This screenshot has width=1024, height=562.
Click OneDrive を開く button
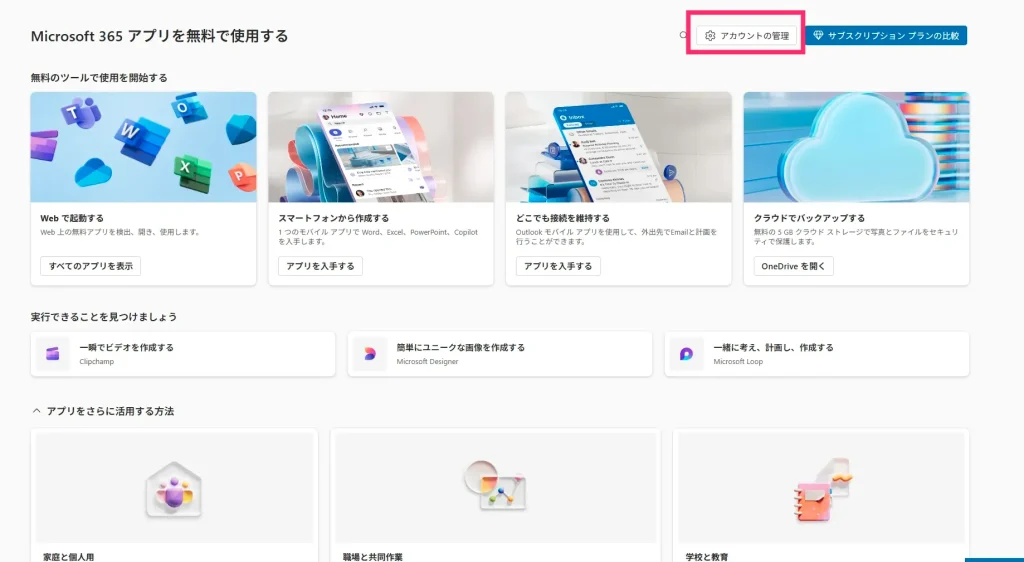point(793,266)
